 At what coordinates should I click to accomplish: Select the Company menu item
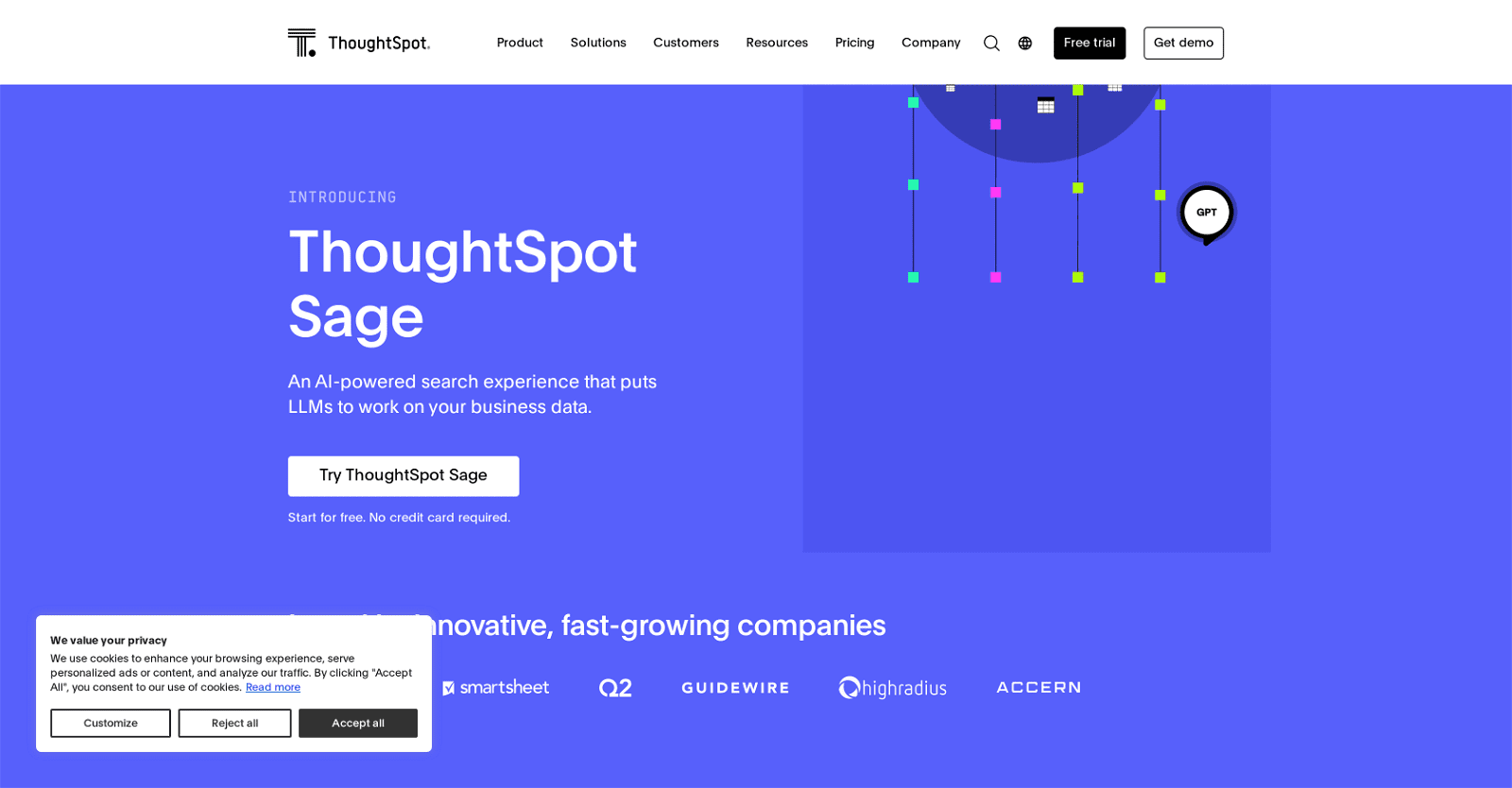[x=930, y=43]
